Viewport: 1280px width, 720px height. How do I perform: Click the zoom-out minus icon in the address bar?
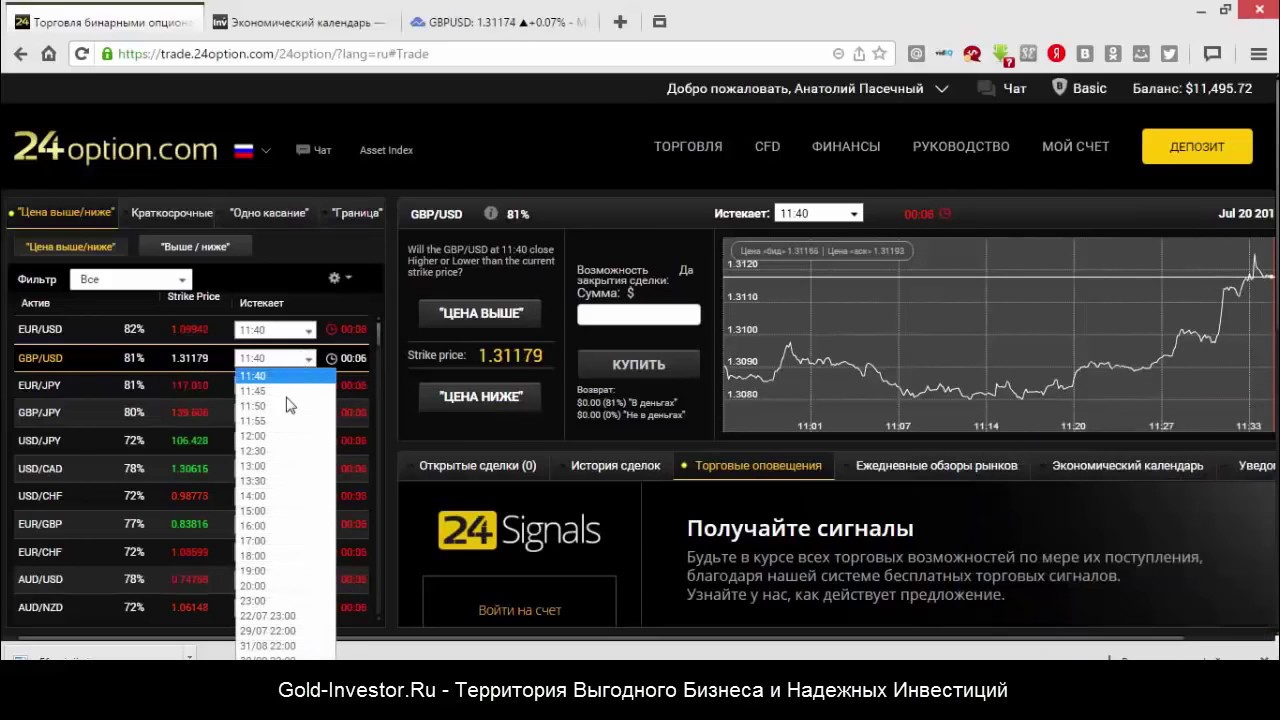pos(838,54)
